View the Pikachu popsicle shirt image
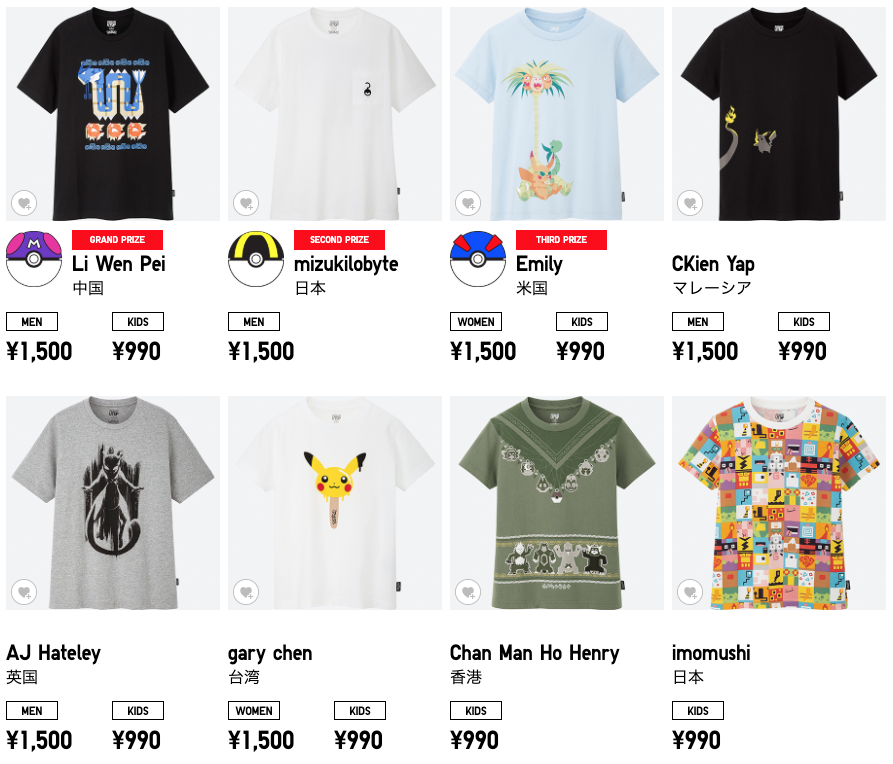The height and width of the screenshot is (764, 893). coord(335,503)
